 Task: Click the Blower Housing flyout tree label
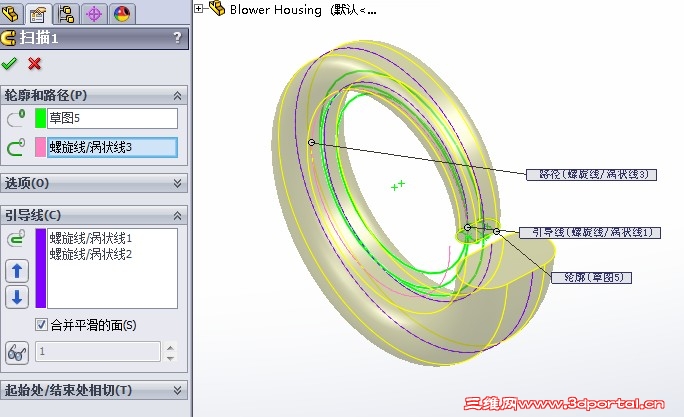(303, 10)
